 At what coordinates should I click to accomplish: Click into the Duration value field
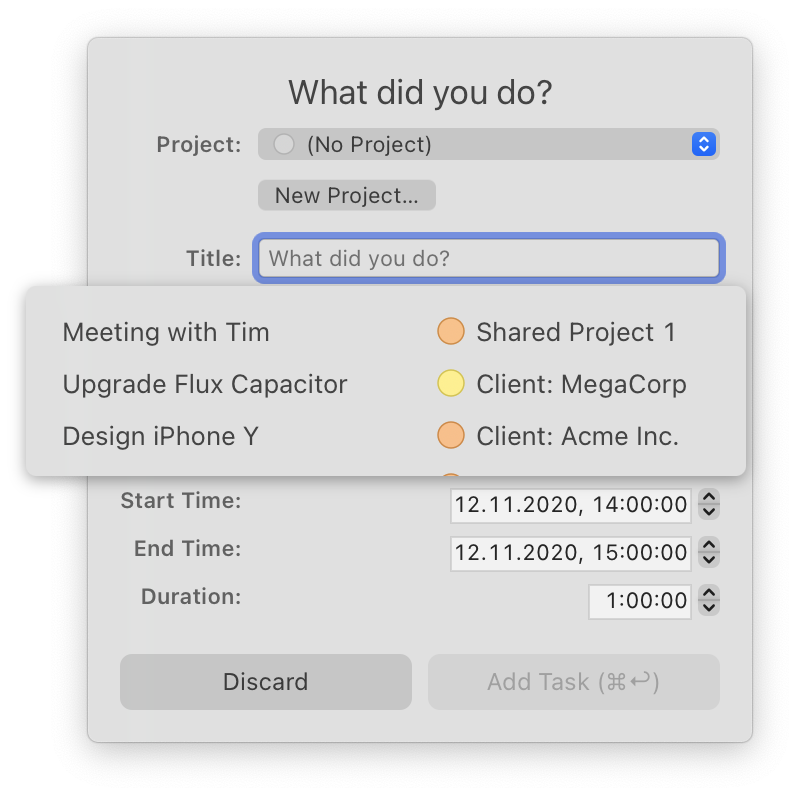640,601
